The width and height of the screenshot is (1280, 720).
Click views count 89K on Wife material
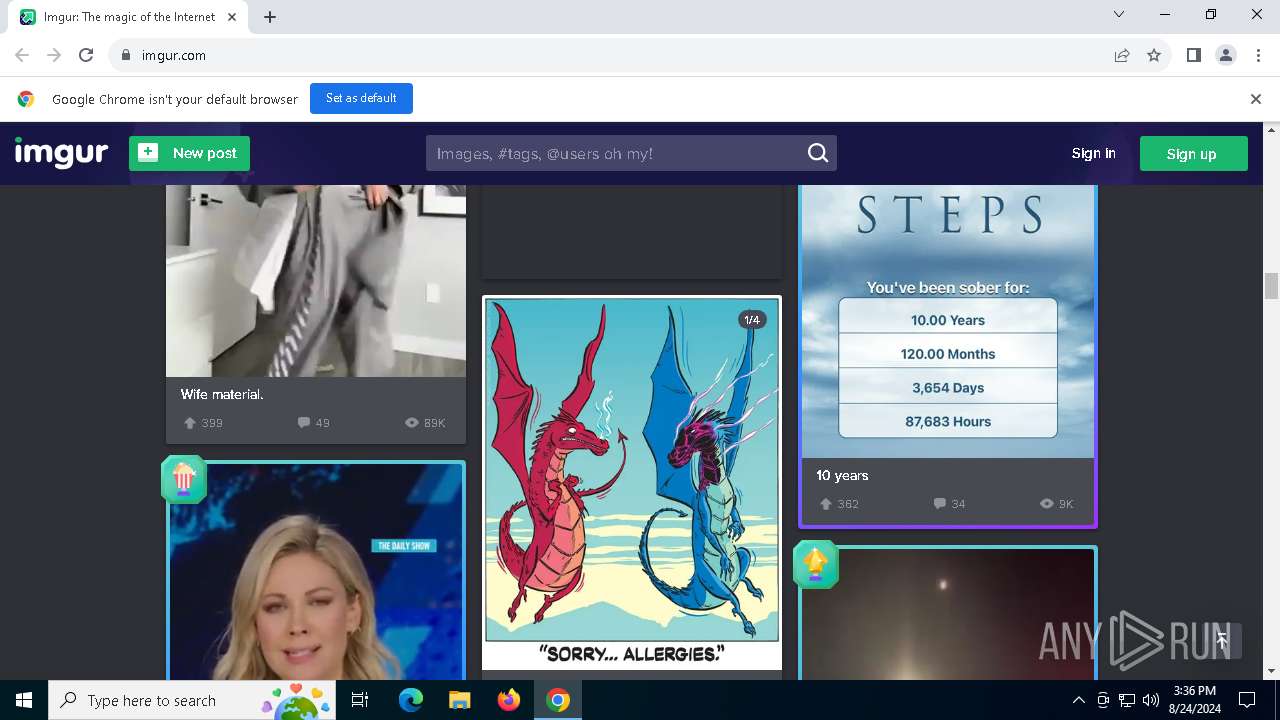pyautogui.click(x=425, y=423)
